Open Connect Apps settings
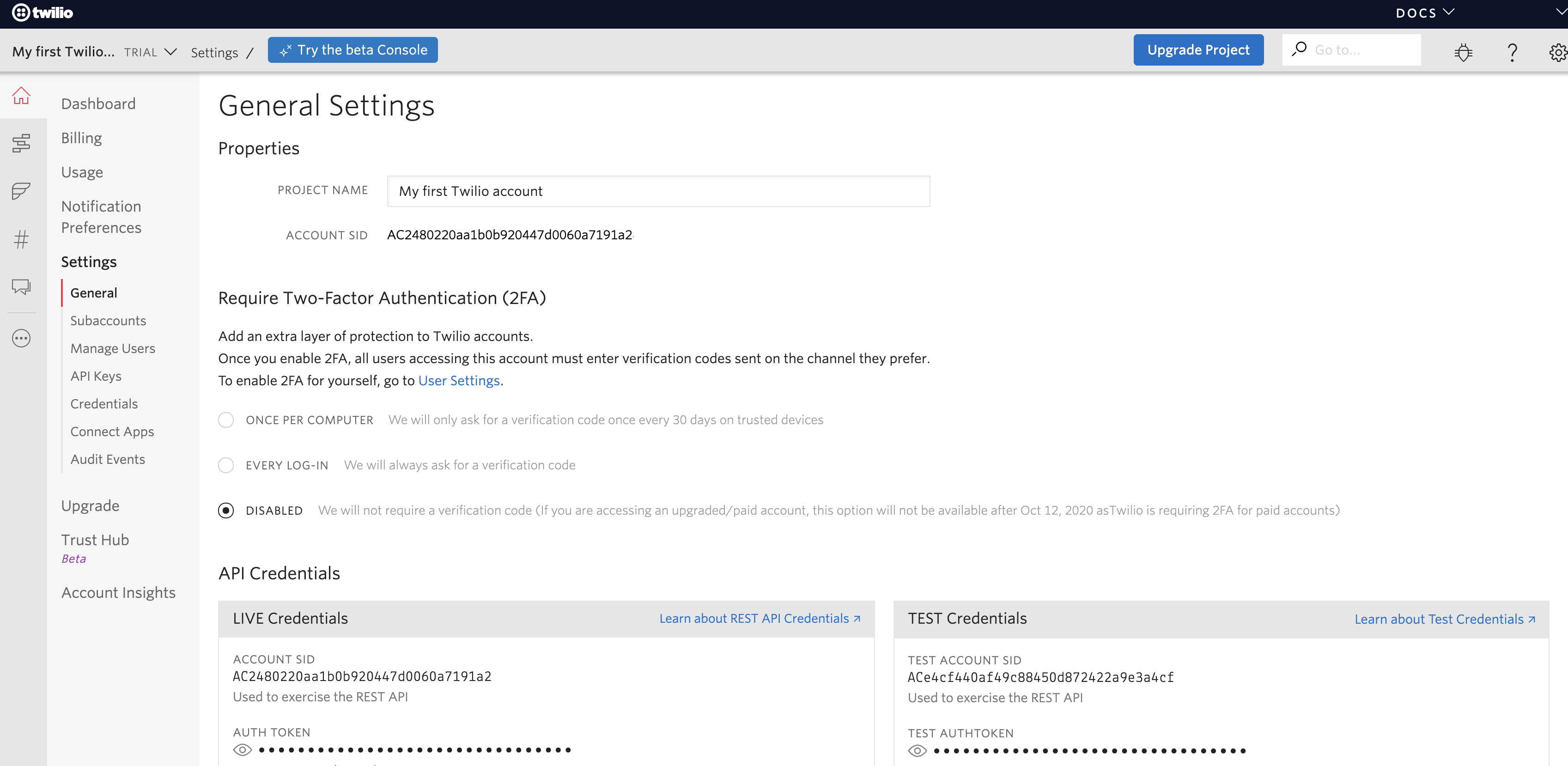The image size is (1568, 766). [x=112, y=432]
